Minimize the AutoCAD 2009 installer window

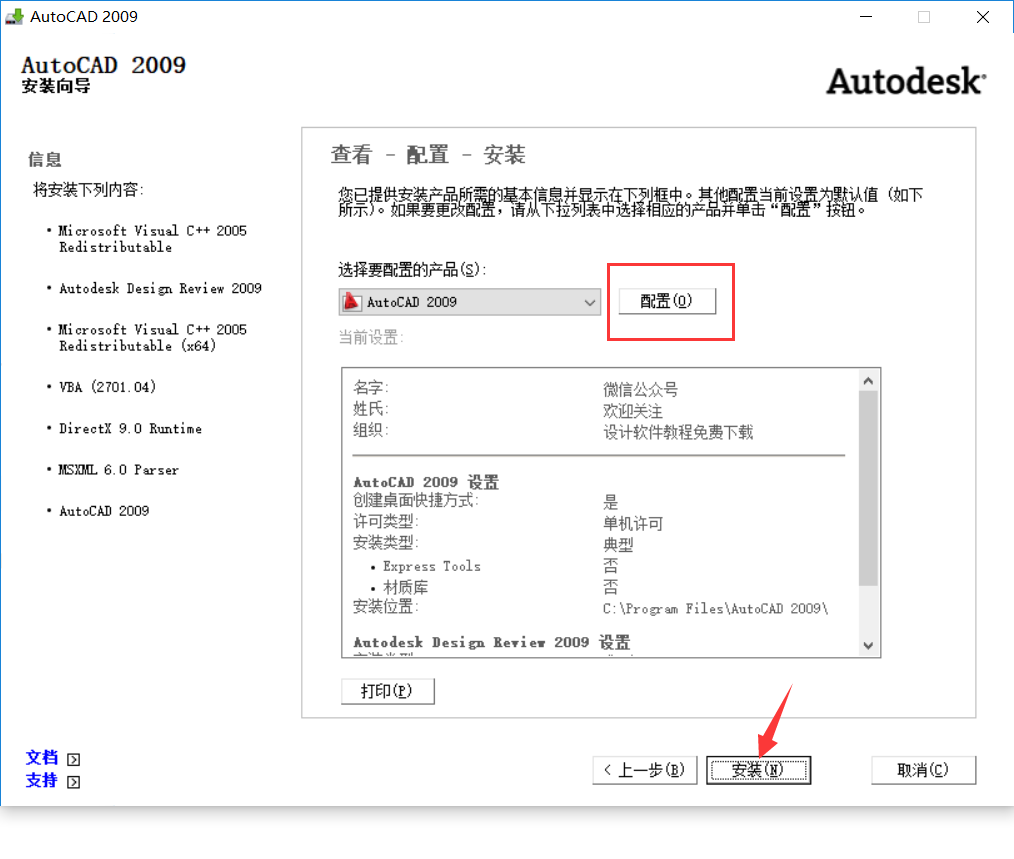[x=866, y=17]
